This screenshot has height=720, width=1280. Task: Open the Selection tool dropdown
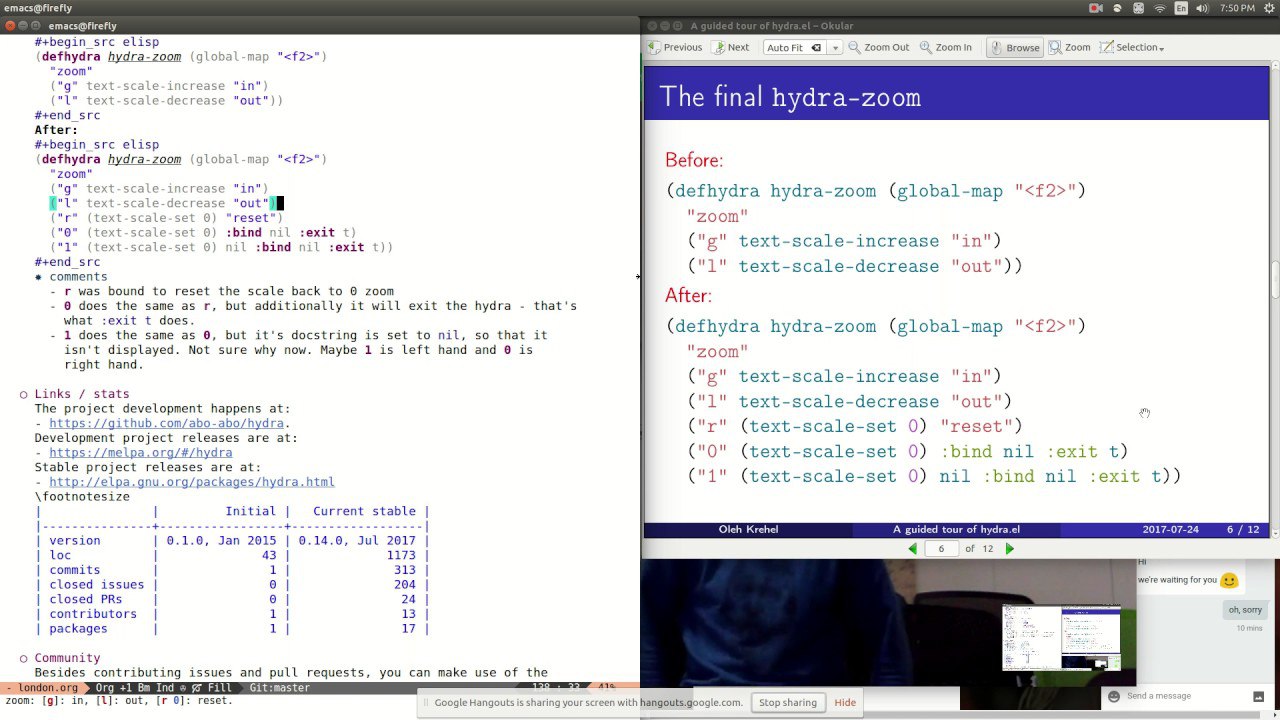[1132, 47]
